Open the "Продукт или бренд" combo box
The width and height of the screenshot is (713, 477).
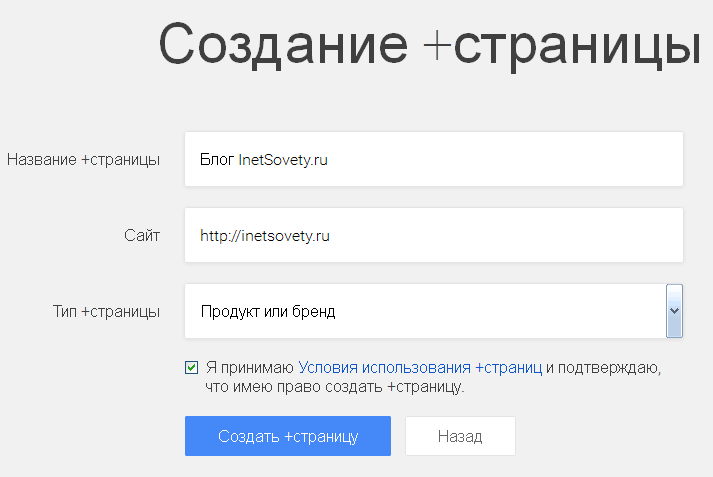coord(434,311)
